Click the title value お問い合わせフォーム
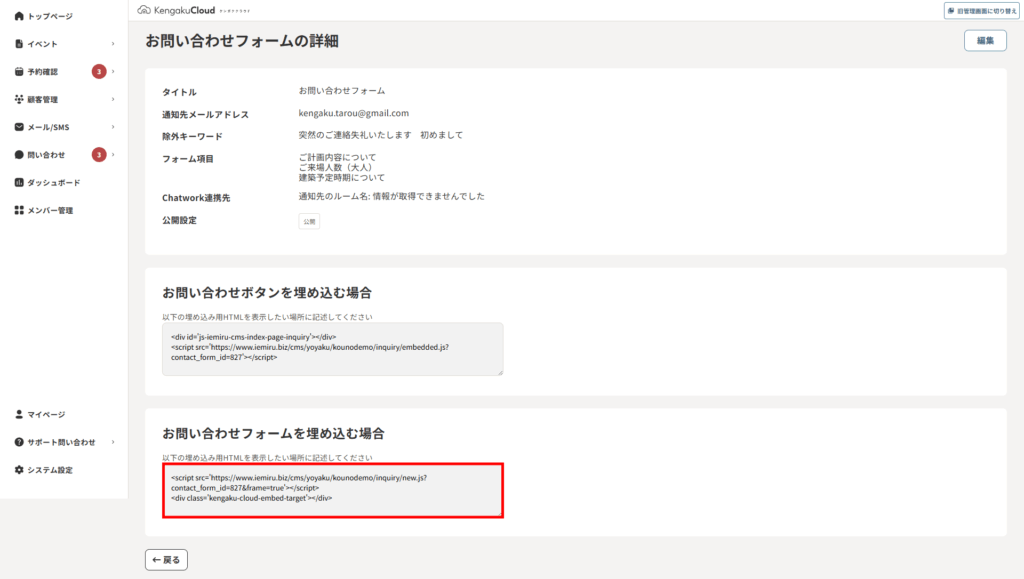 click(342, 91)
